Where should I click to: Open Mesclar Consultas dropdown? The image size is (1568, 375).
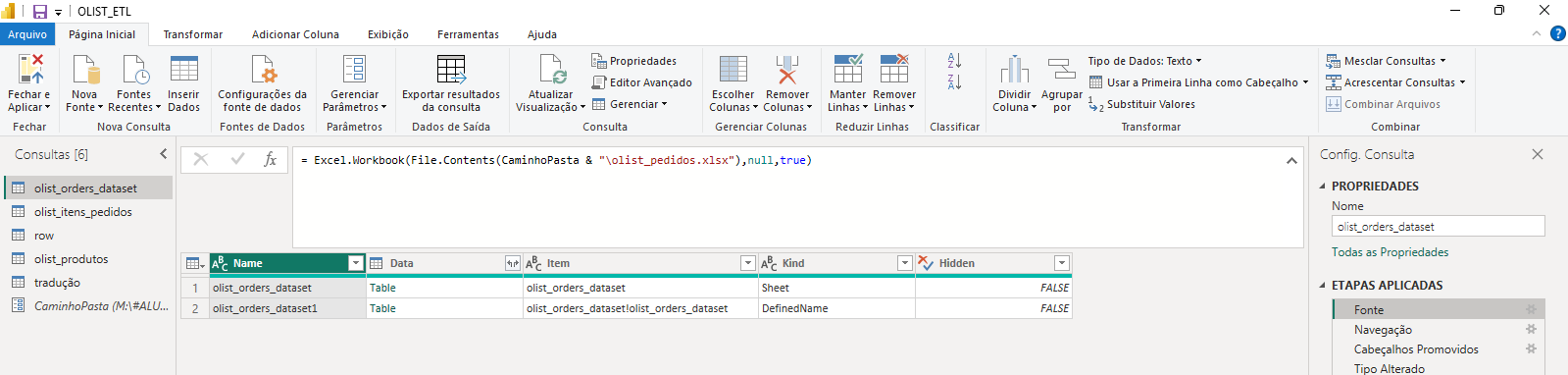click(1386, 61)
